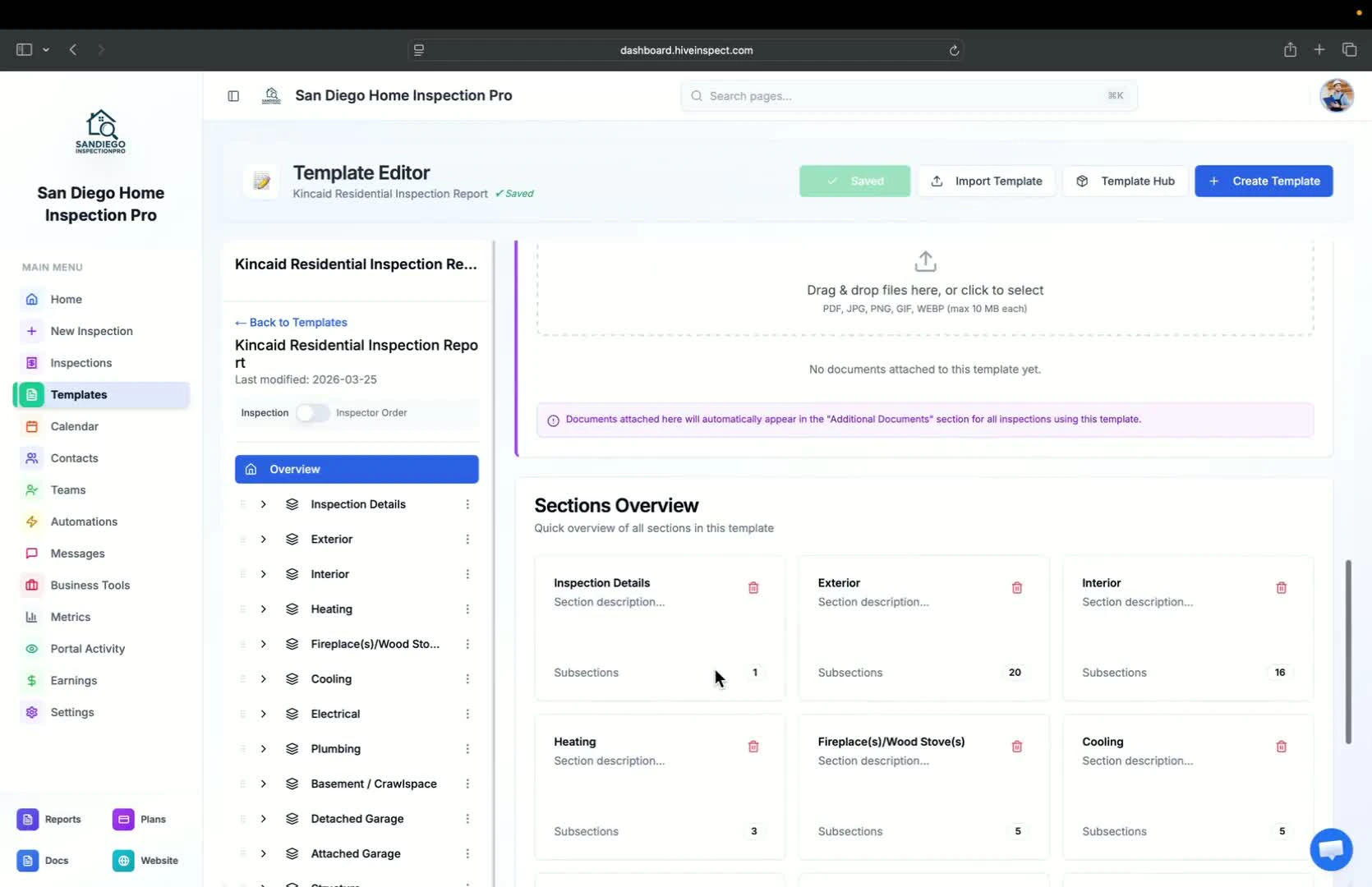Click the main content vertical scrollbar

(x=1348, y=652)
